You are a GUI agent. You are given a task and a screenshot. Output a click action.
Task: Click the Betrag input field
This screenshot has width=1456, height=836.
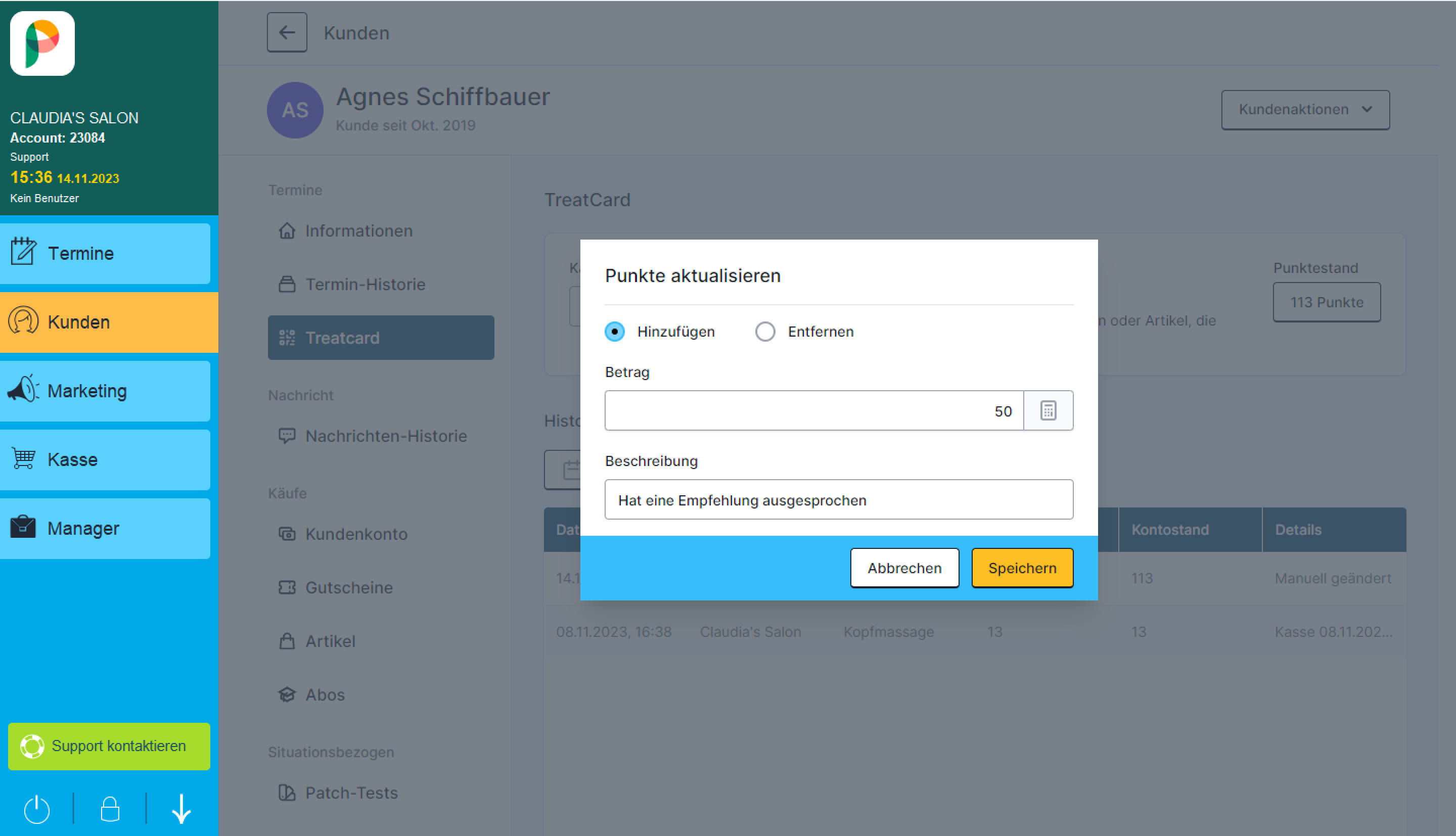point(814,410)
